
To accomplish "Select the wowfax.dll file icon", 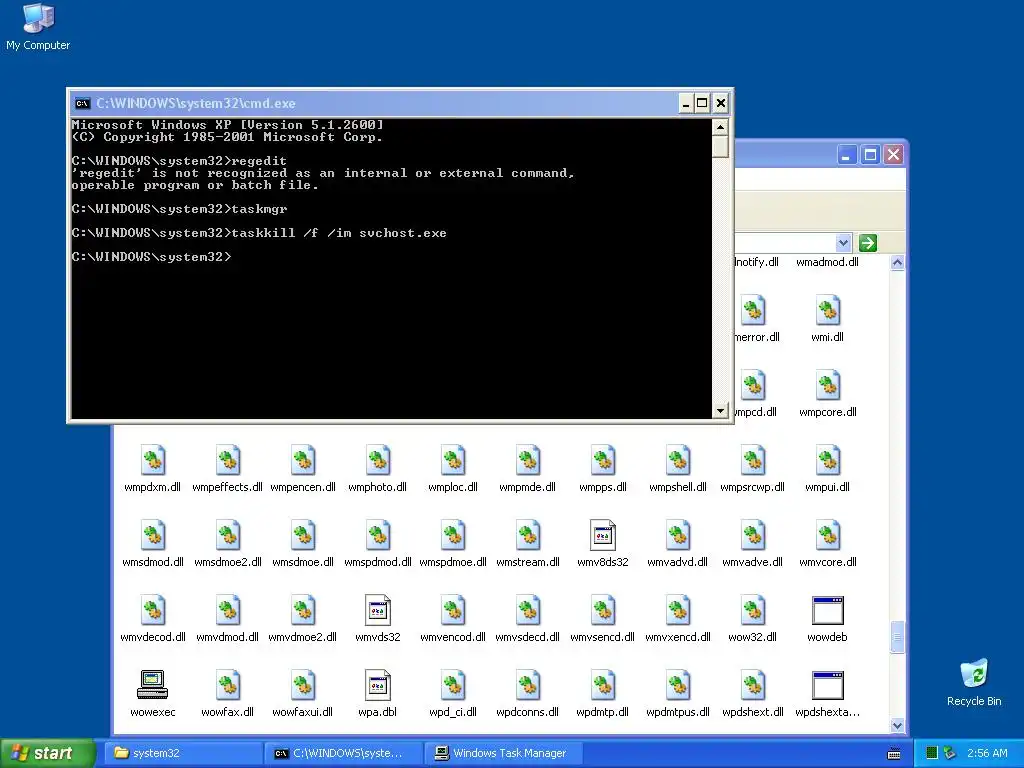I will point(228,685).
